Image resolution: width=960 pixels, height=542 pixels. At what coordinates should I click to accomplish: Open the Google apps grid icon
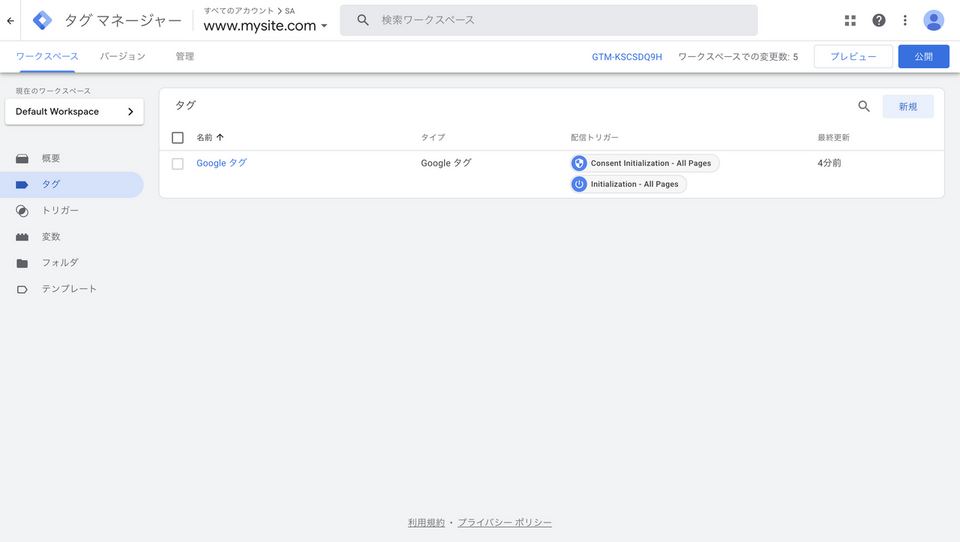coord(850,20)
